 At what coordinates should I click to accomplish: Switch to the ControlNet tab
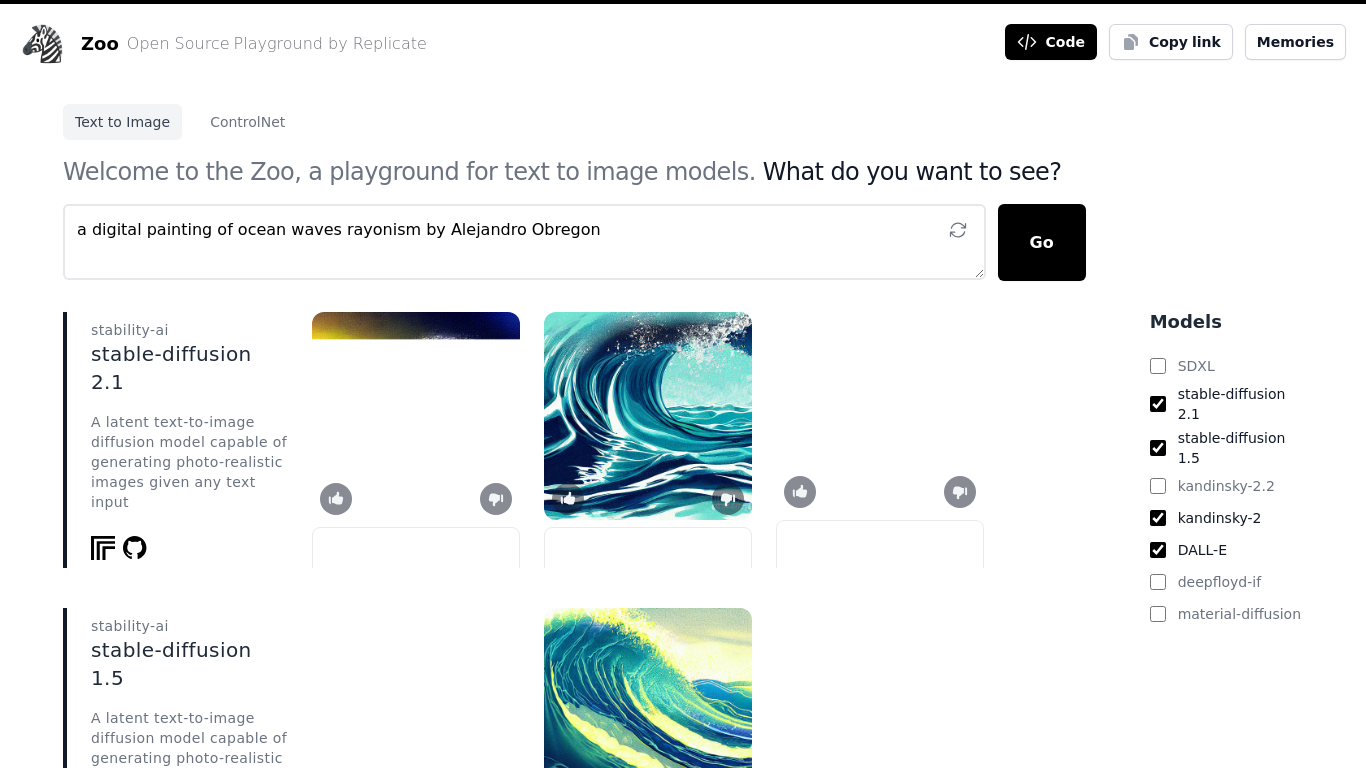click(x=247, y=121)
